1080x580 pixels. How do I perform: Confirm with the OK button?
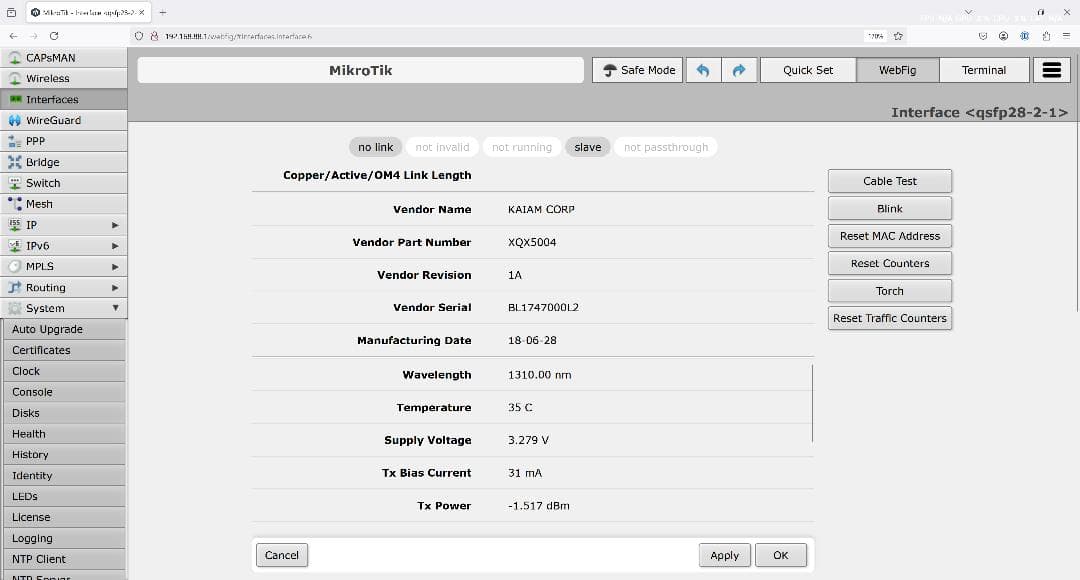click(x=780, y=555)
